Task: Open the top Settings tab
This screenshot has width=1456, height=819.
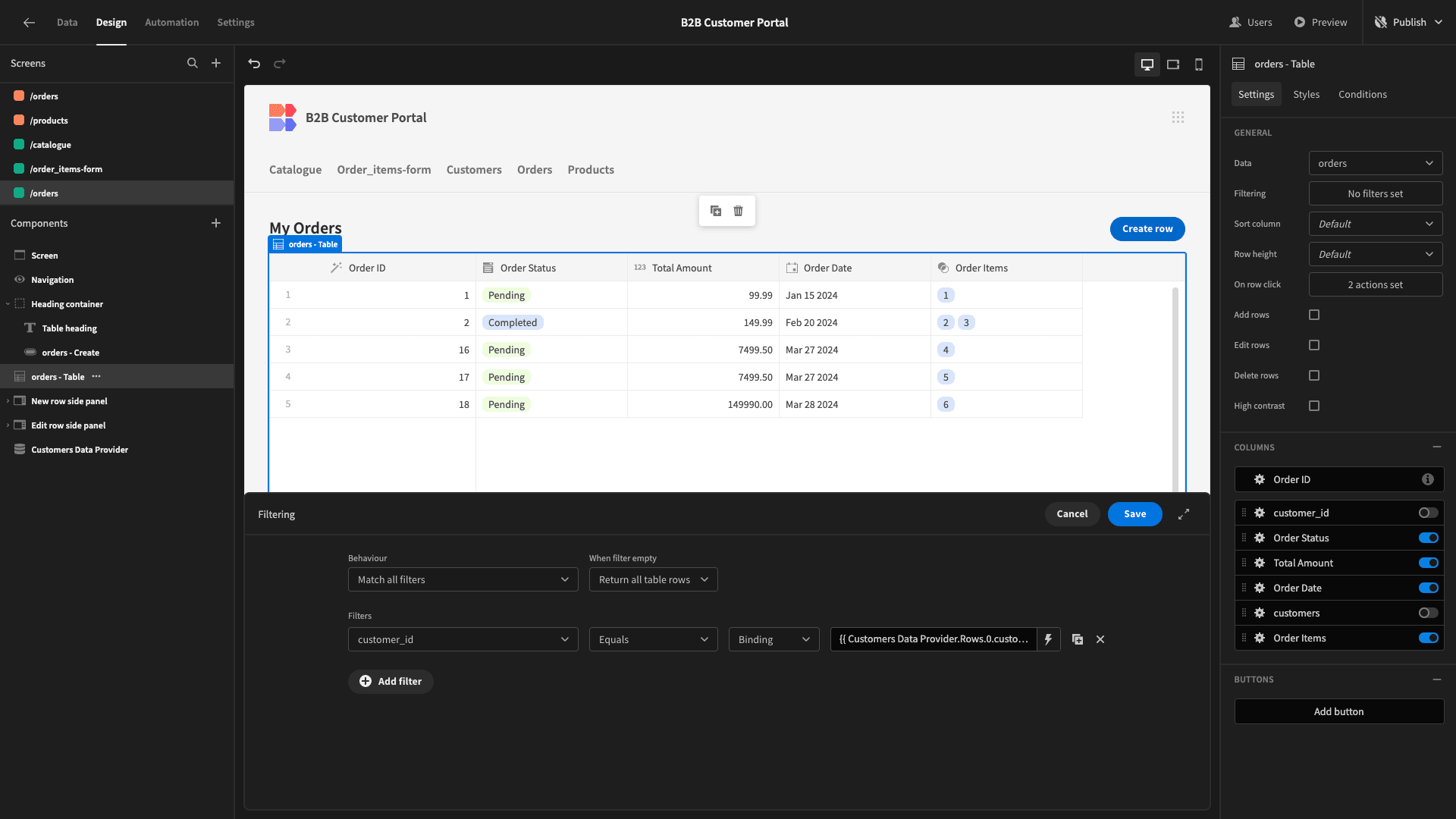Action: pos(236,23)
